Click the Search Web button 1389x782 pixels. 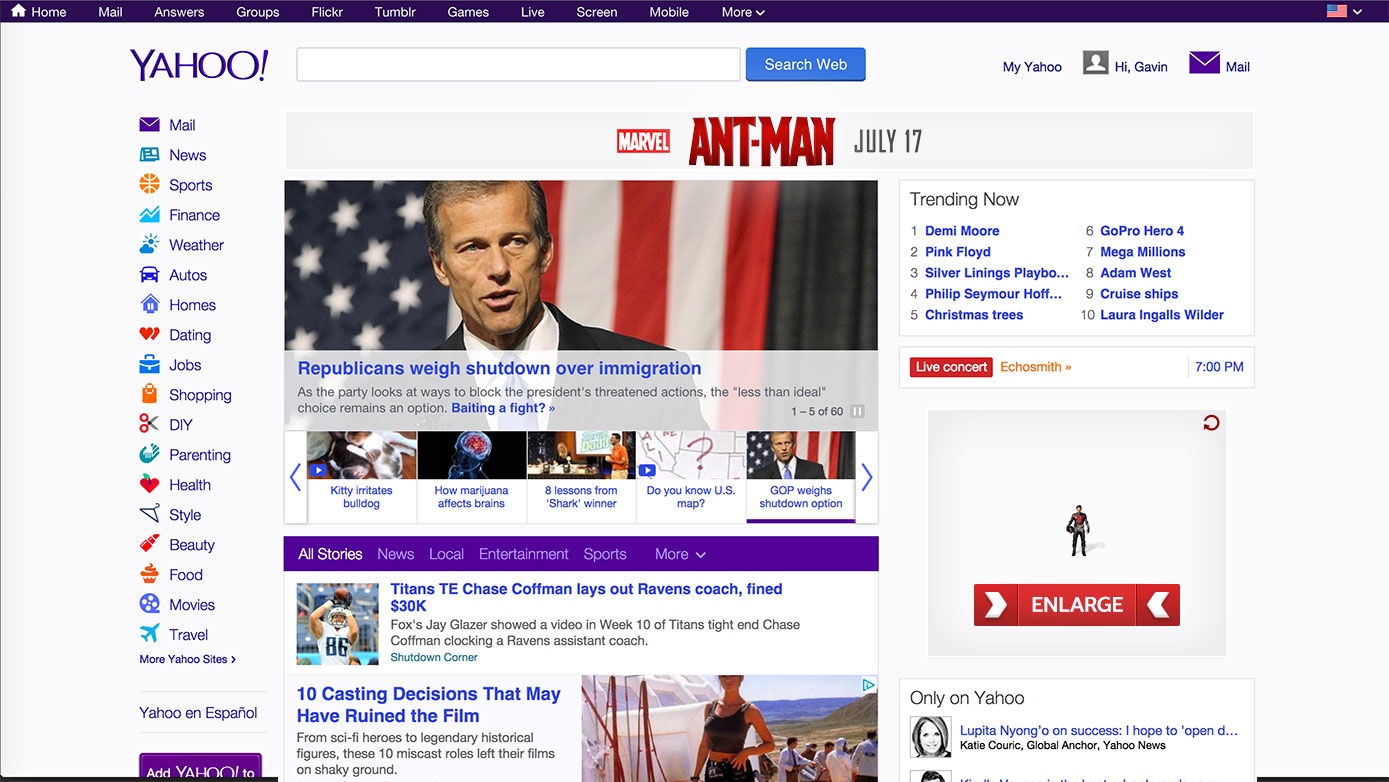tap(805, 64)
